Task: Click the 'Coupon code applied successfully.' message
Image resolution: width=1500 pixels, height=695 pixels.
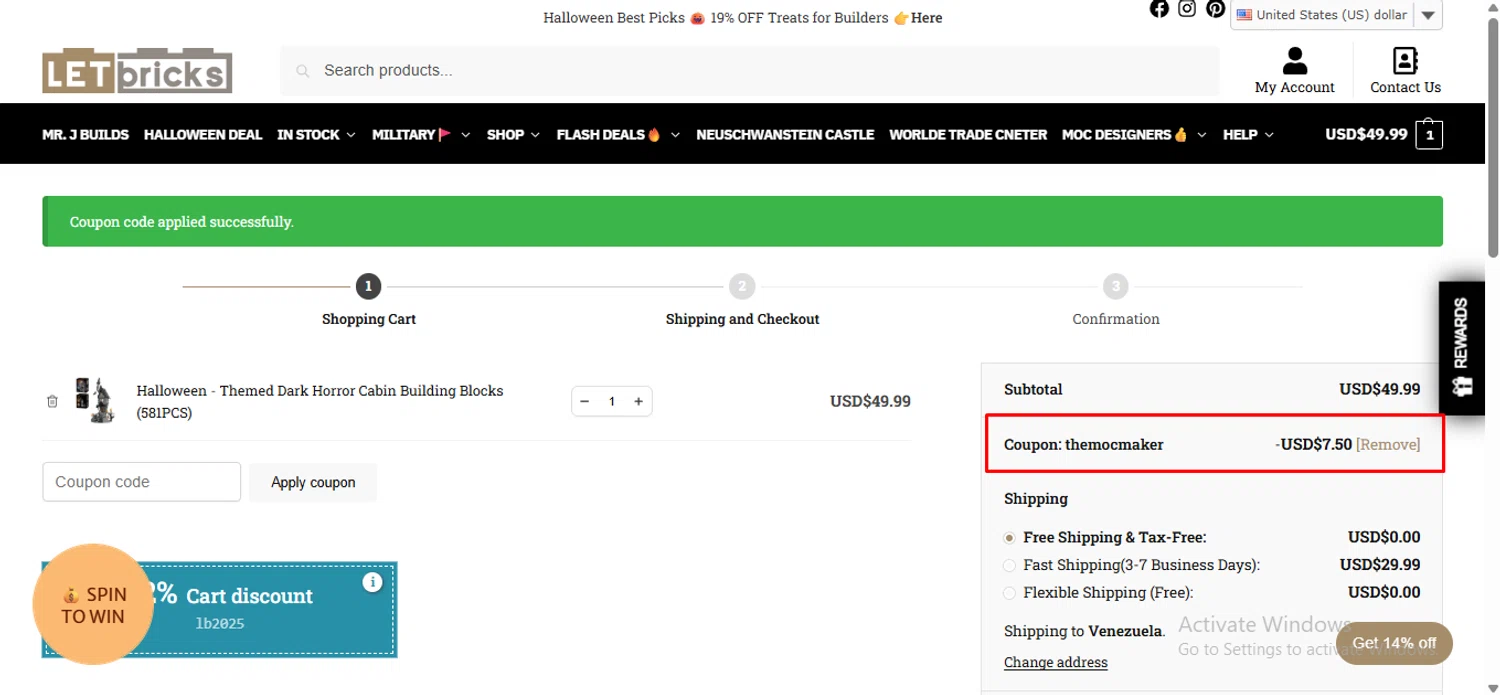Action: tap(181, 222)
